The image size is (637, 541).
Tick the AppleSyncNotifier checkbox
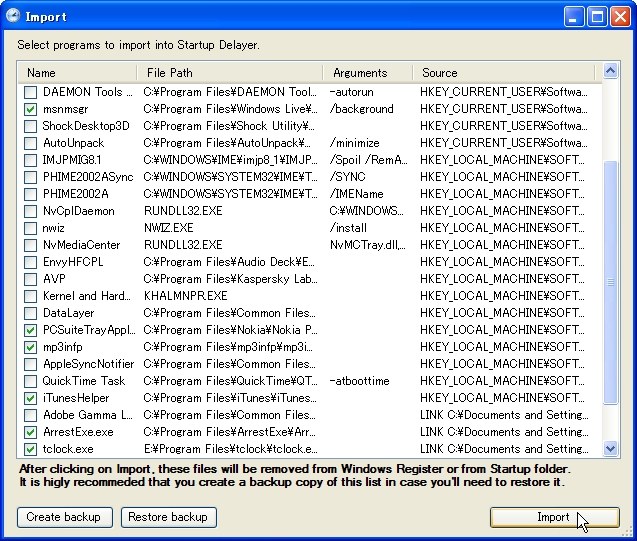click(x=30, y=364)
